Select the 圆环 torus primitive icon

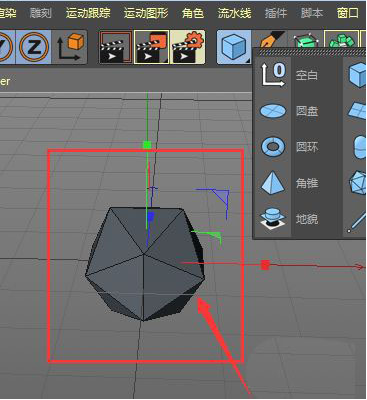(x=273, y=147)
